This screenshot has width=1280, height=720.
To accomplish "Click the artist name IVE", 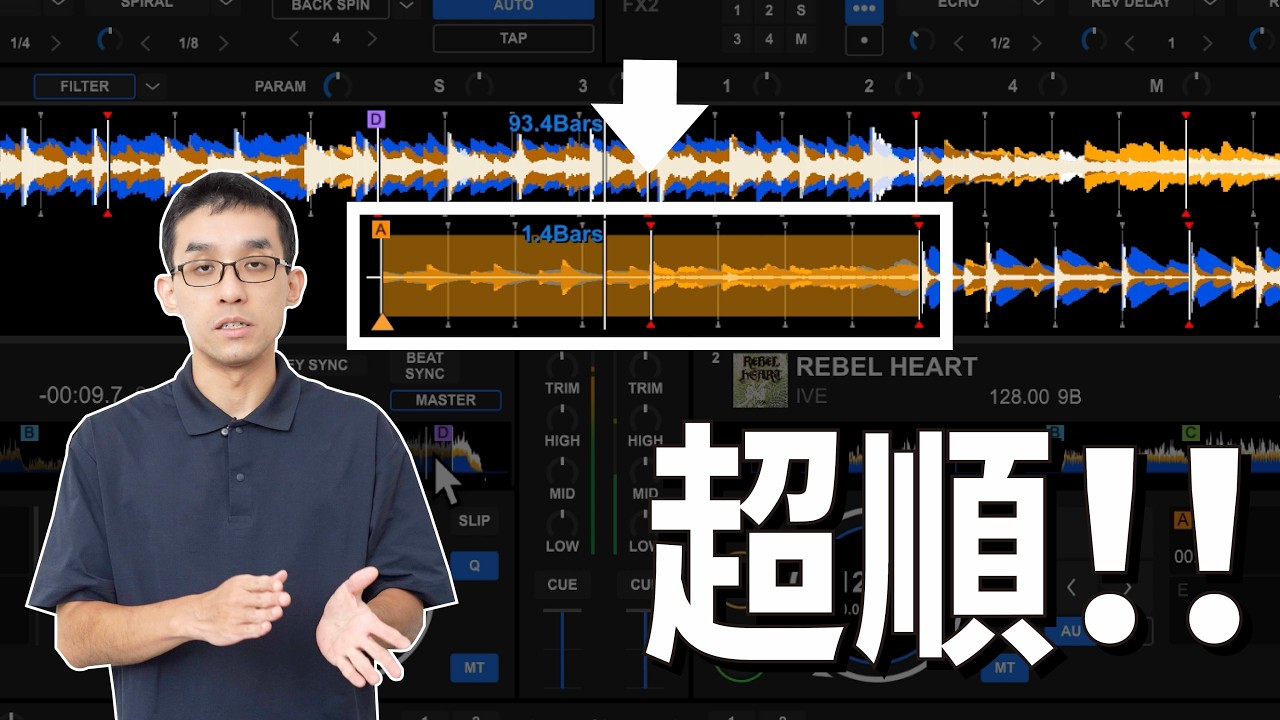I will [812, 397].
